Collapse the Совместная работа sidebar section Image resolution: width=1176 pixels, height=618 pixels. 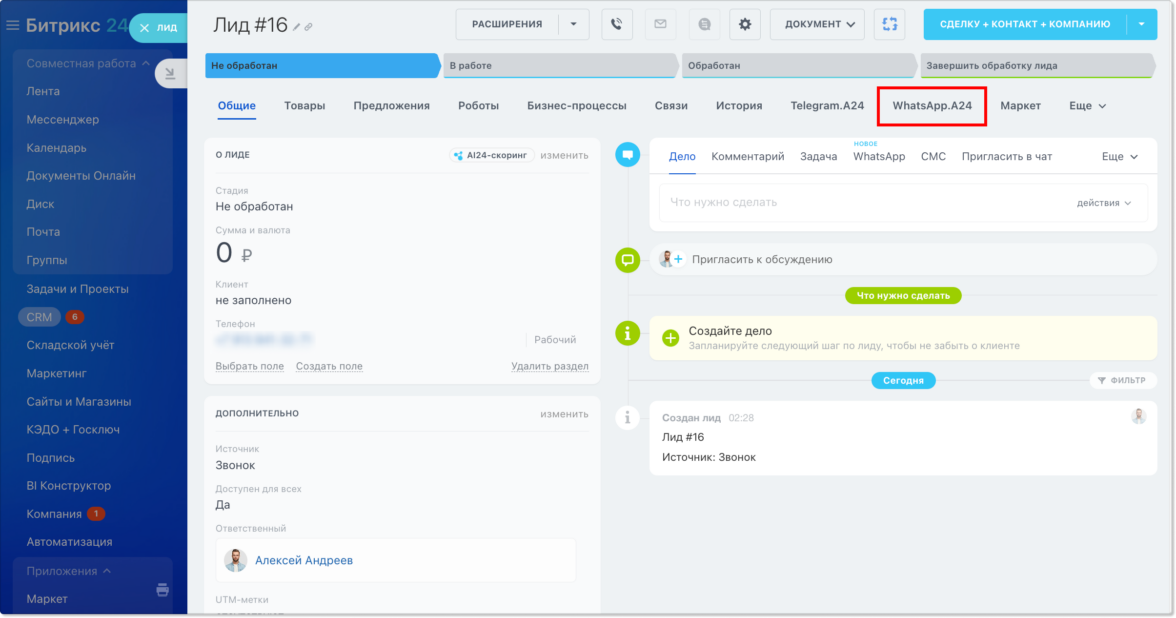[146, 64]
